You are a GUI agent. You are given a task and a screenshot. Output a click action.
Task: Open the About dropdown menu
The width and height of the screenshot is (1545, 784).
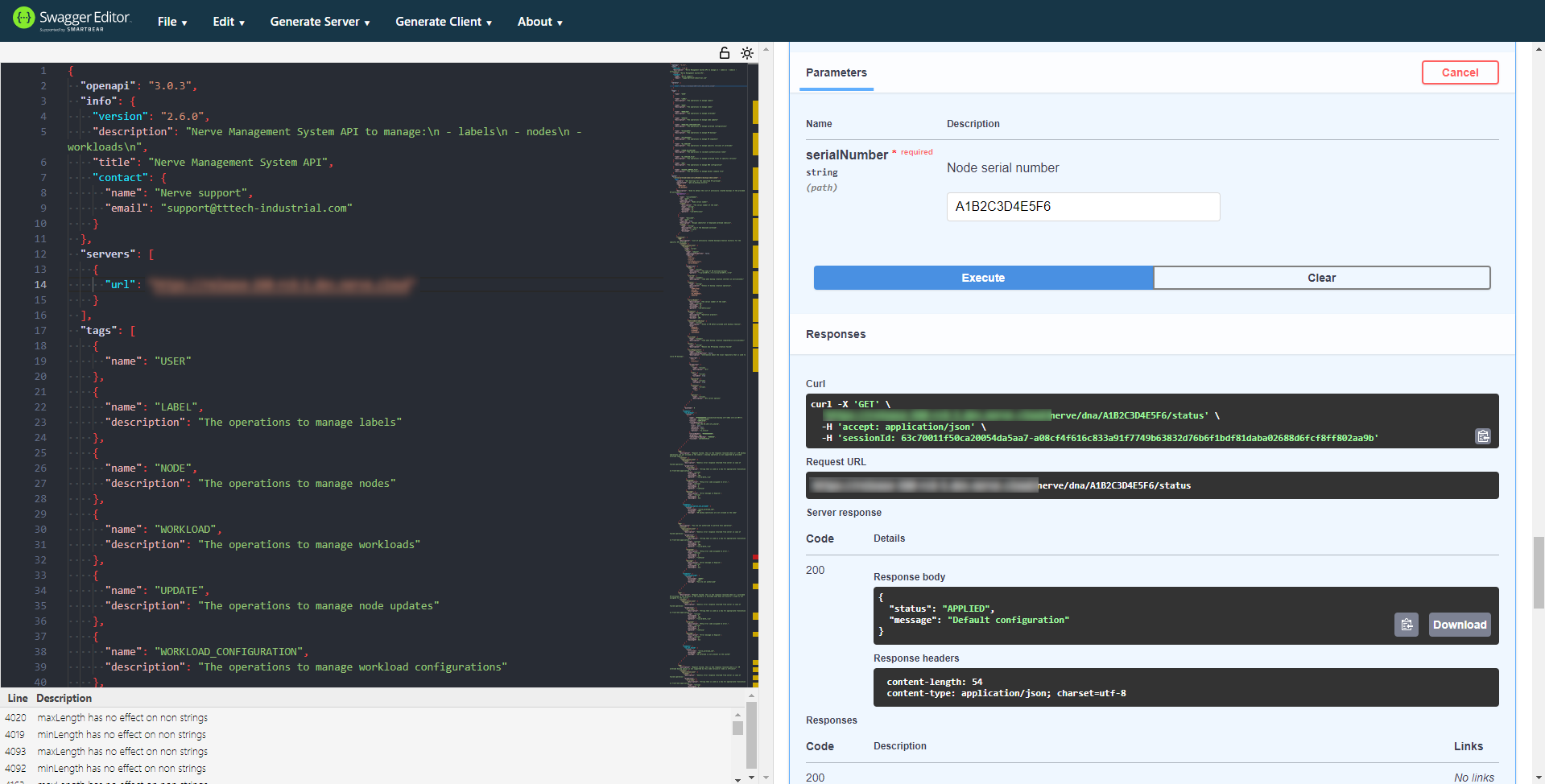[x=539, y=22]
